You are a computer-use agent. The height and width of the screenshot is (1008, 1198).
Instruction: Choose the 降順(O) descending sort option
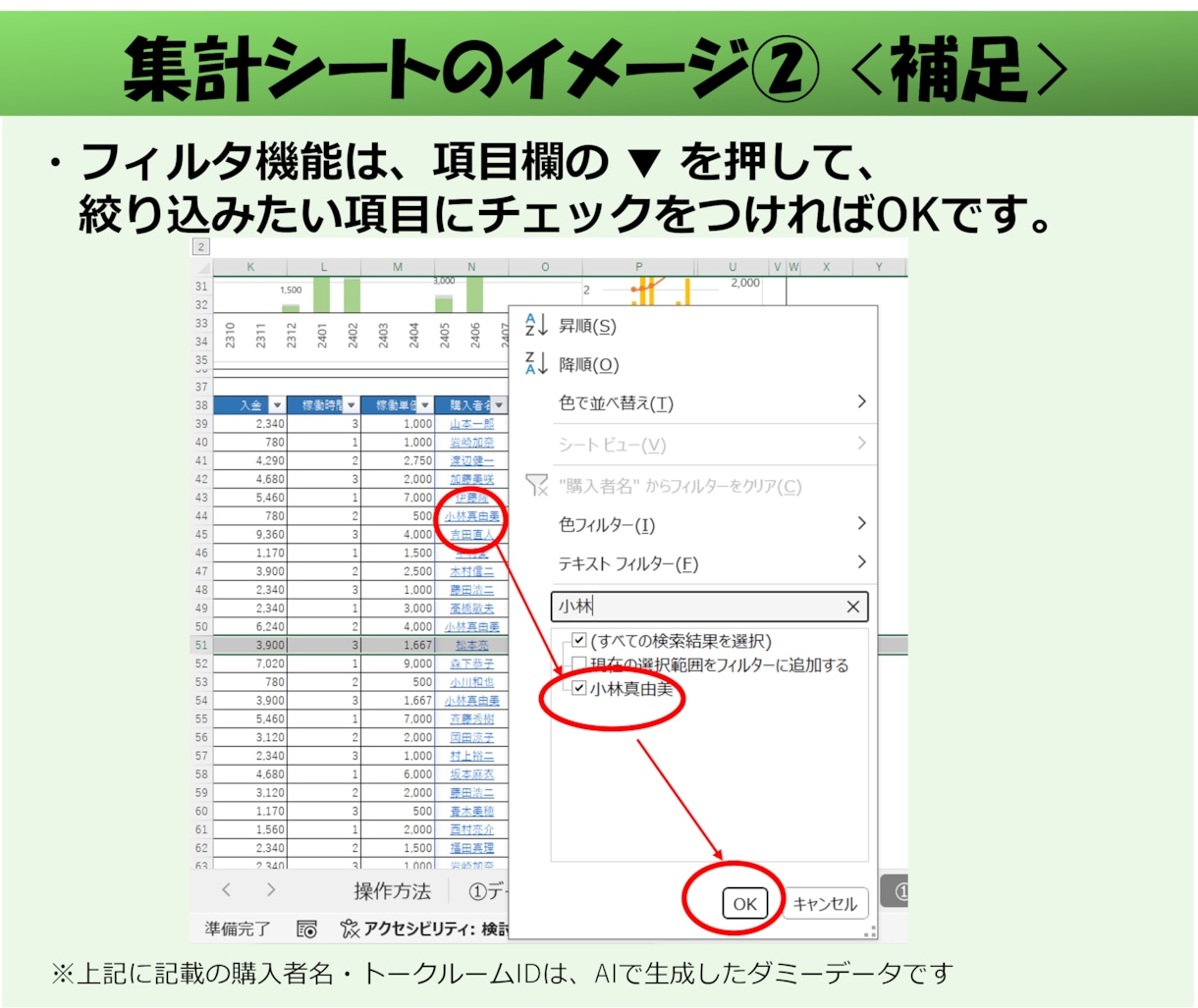click(x=588, y=364)
